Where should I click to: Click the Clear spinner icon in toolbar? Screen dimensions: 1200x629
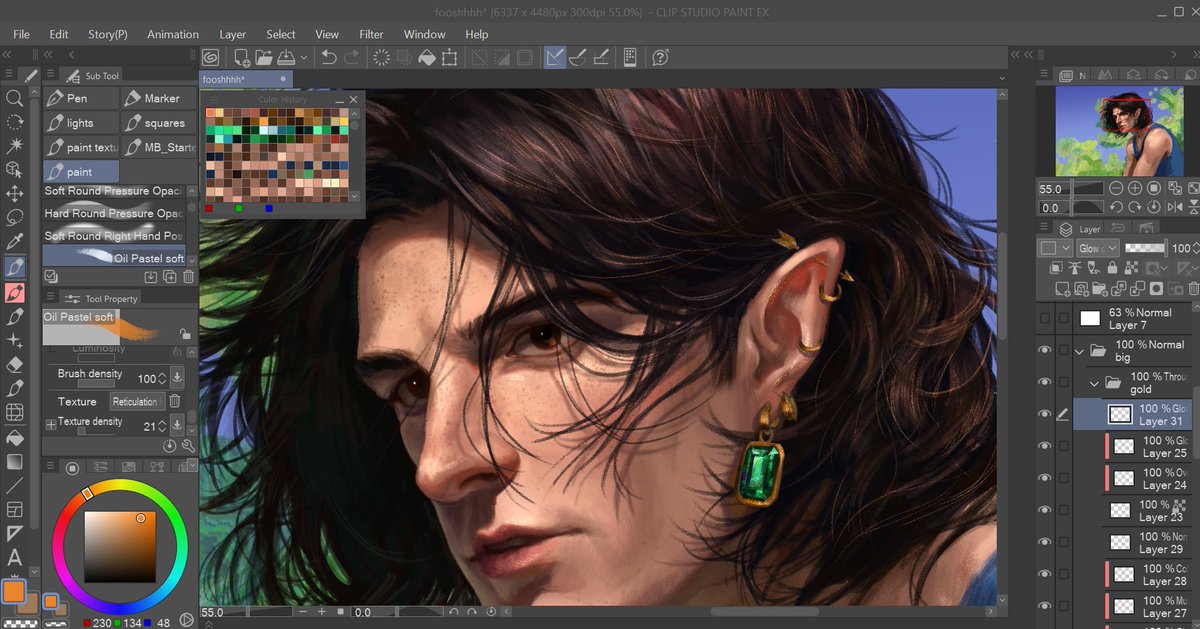382,58
